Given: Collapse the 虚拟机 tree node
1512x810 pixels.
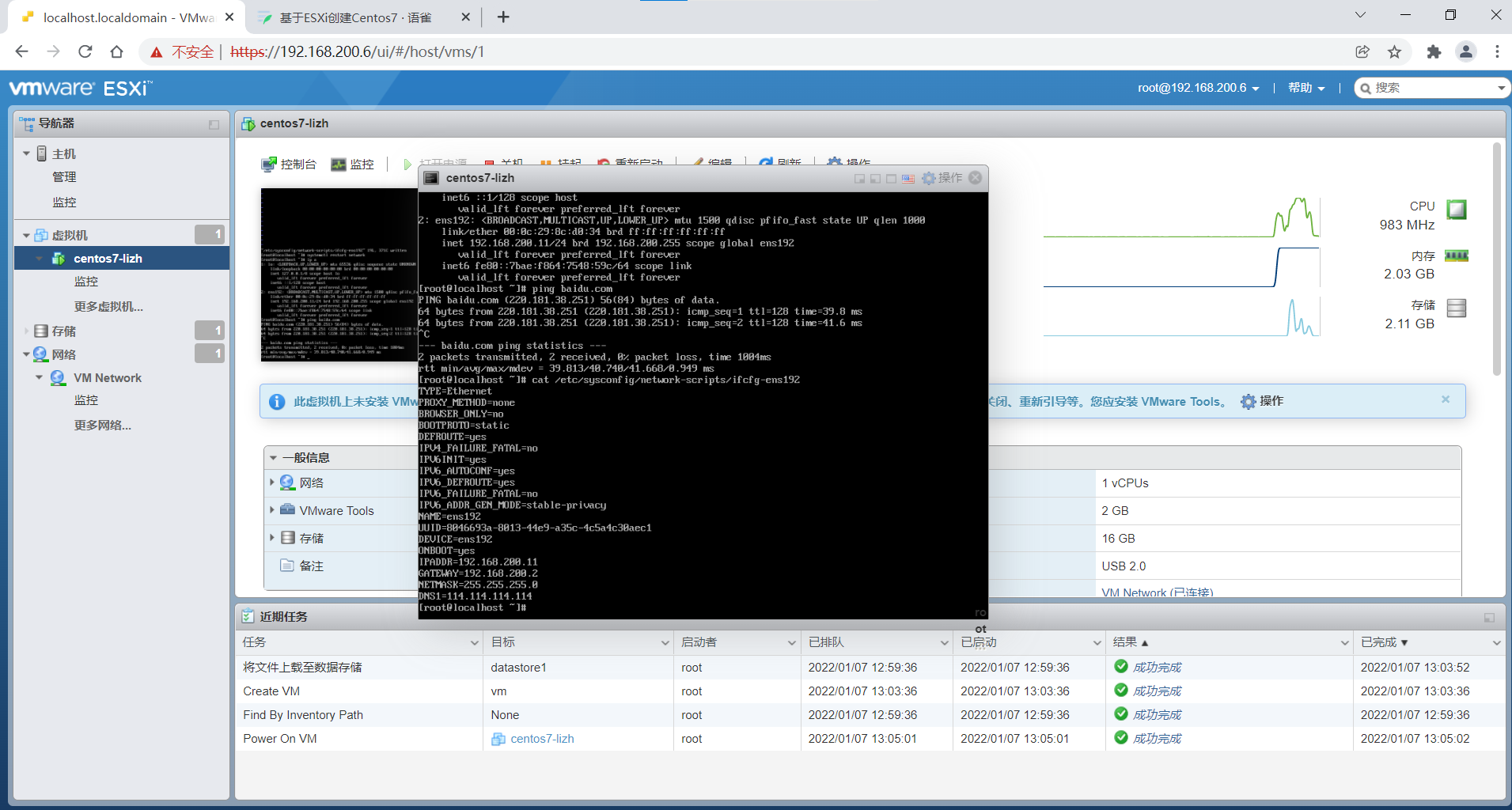Looking at the screenshot, I should [x=26, y=236].
